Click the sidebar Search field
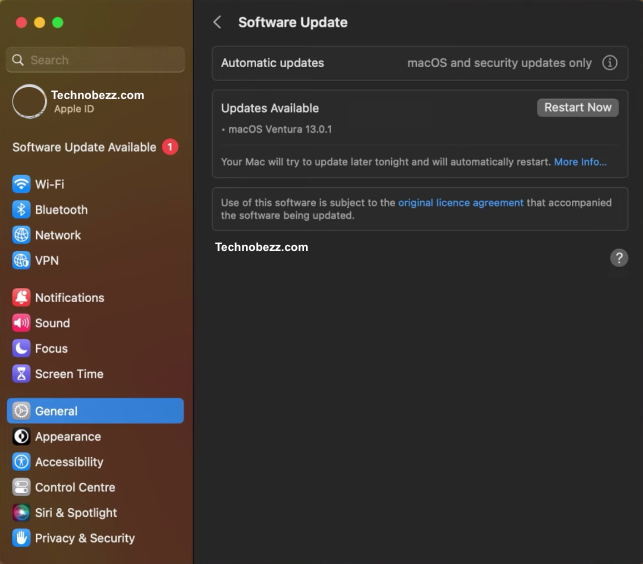The width and height of the screenshot is (643, 564). click(x=96, y=60)
